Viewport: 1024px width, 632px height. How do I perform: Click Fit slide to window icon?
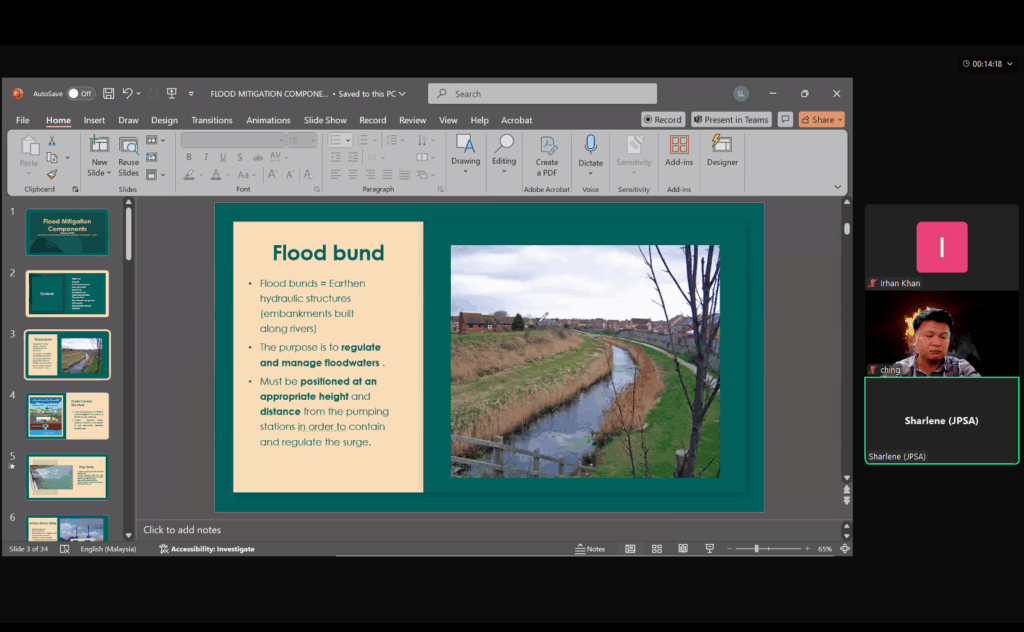(845, 549)
